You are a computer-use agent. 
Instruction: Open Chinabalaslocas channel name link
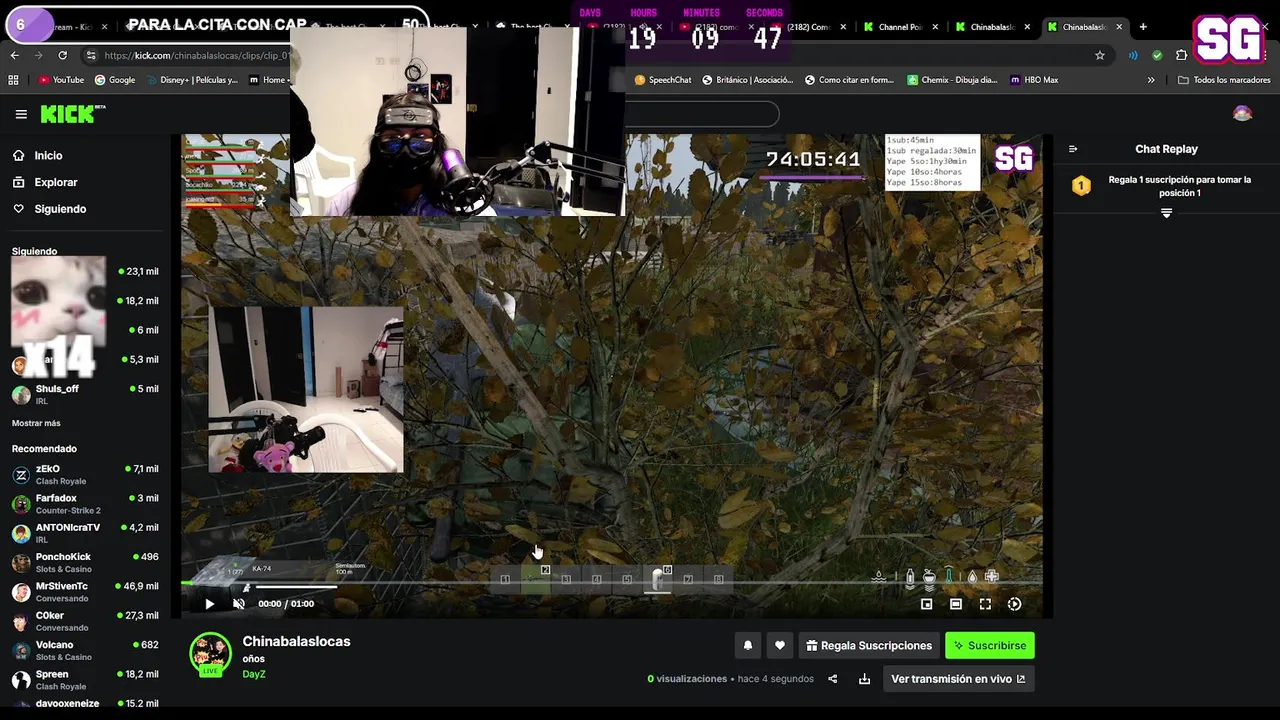click(x=296, y=641)
